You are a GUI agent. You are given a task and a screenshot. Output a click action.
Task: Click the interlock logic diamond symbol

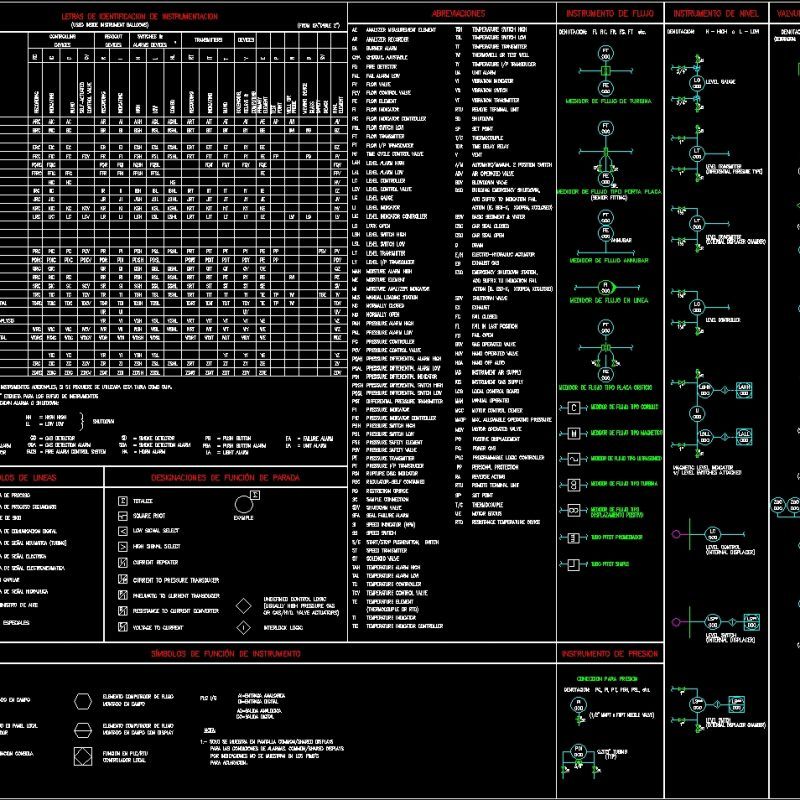tap(243, 627)
